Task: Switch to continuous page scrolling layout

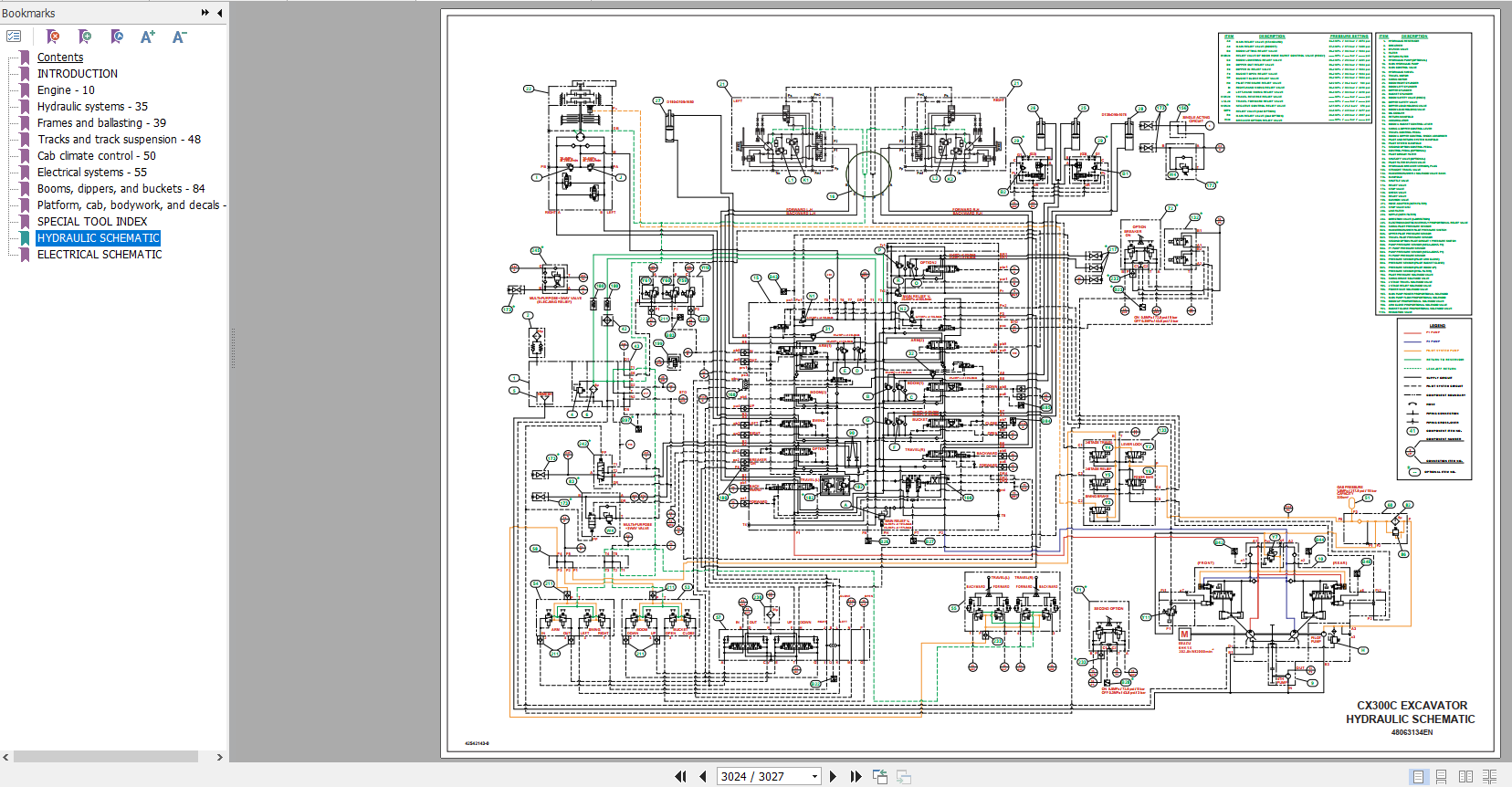Action: (x=1441, y=776)
